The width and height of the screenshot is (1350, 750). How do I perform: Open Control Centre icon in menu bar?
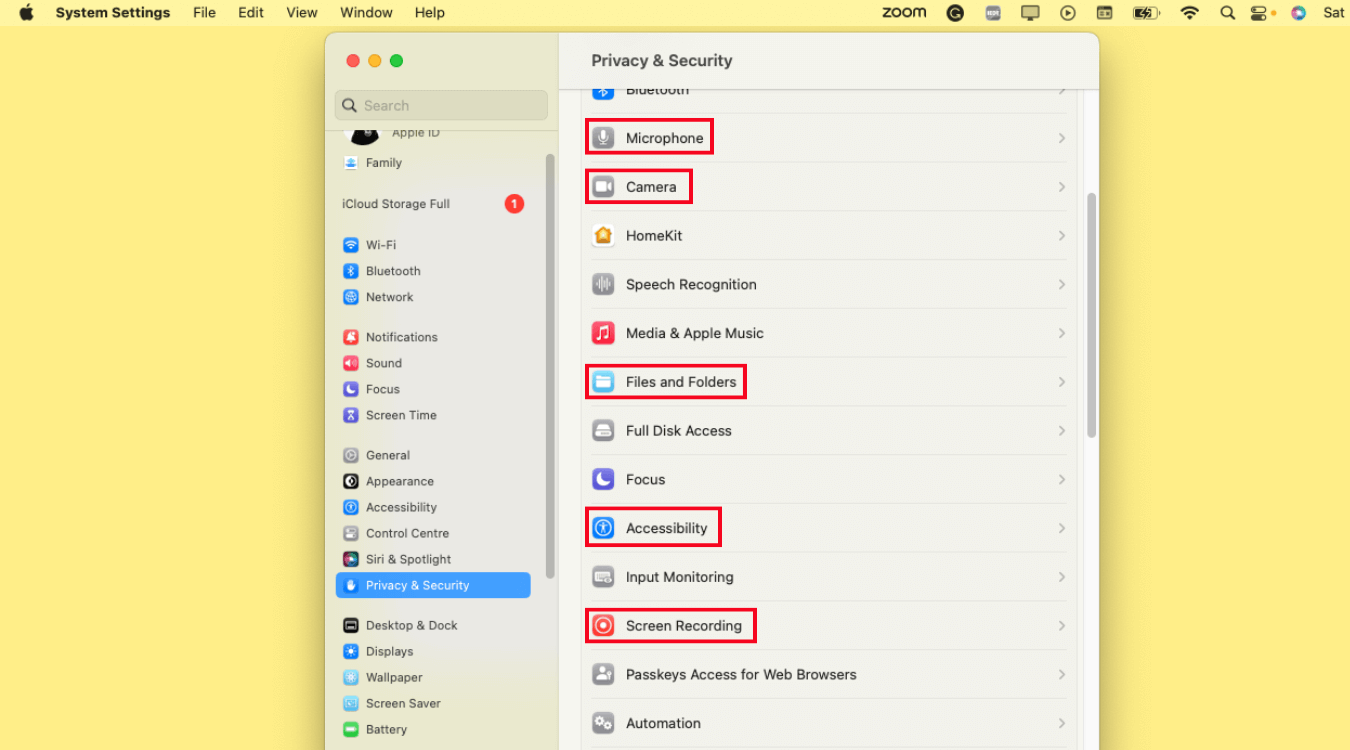click(x=1259, y=13)
